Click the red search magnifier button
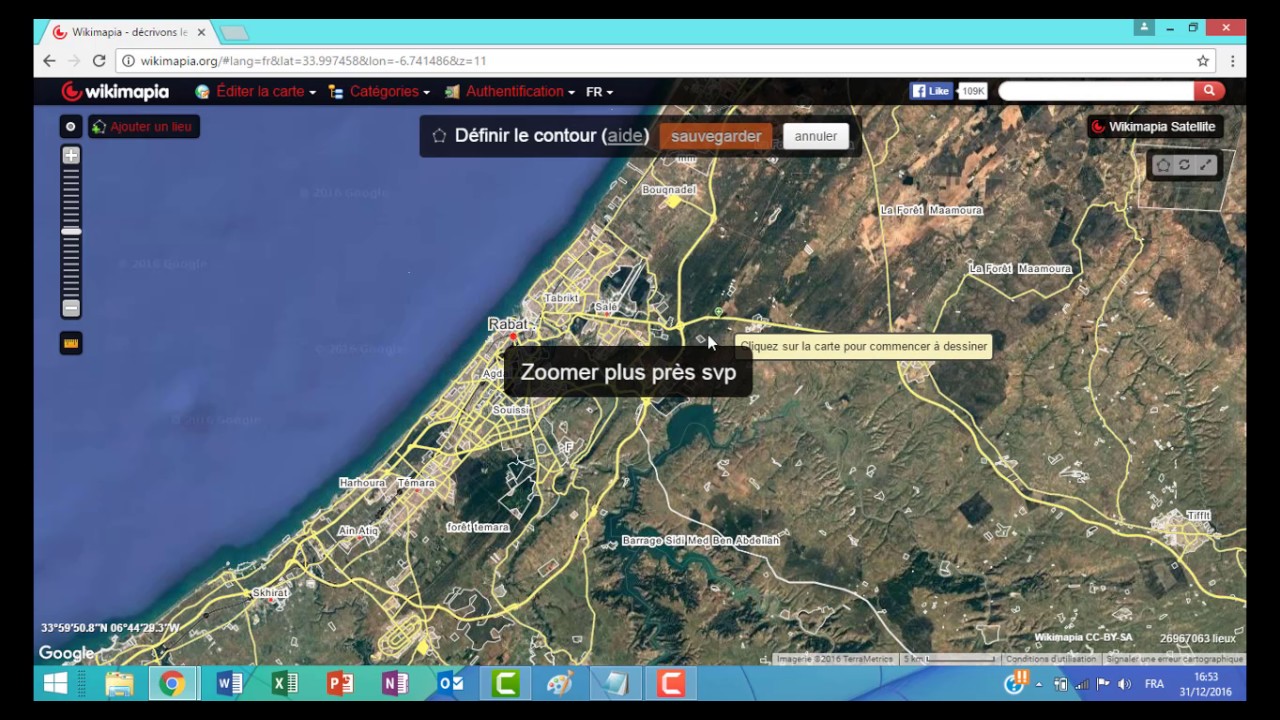The image size is (1280, 720). click(x=1209, y=91)
